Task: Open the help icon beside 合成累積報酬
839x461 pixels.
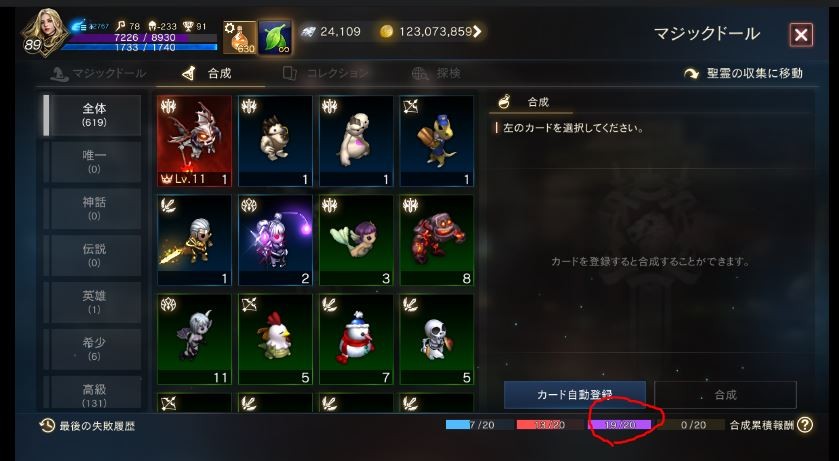Action: [x=805, y=425]
